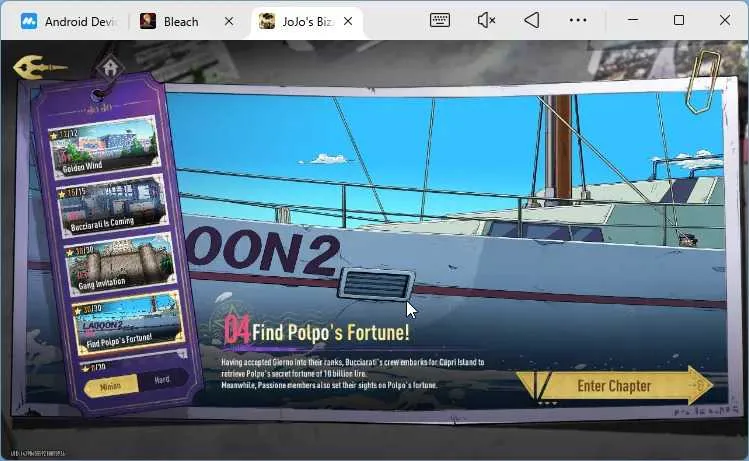Switch difficulty to Hard
This screenshot has width=749, height=461.
click(162, 380)
